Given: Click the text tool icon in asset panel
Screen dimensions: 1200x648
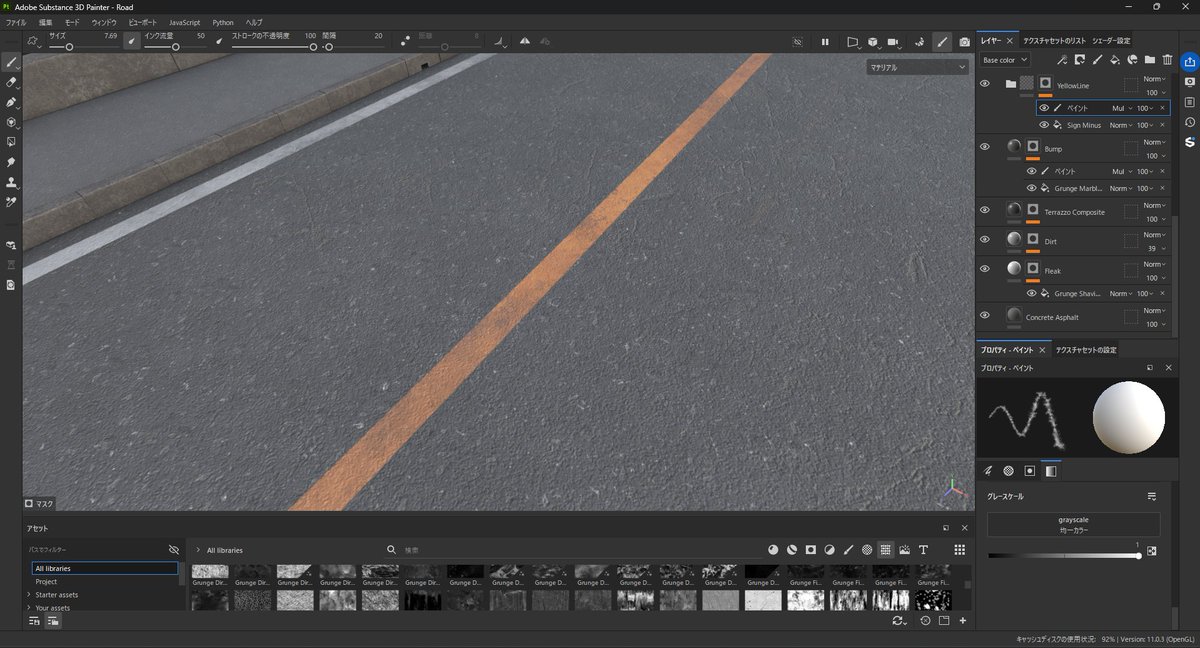Looking at the screenshot, I should tap(922, 550).
